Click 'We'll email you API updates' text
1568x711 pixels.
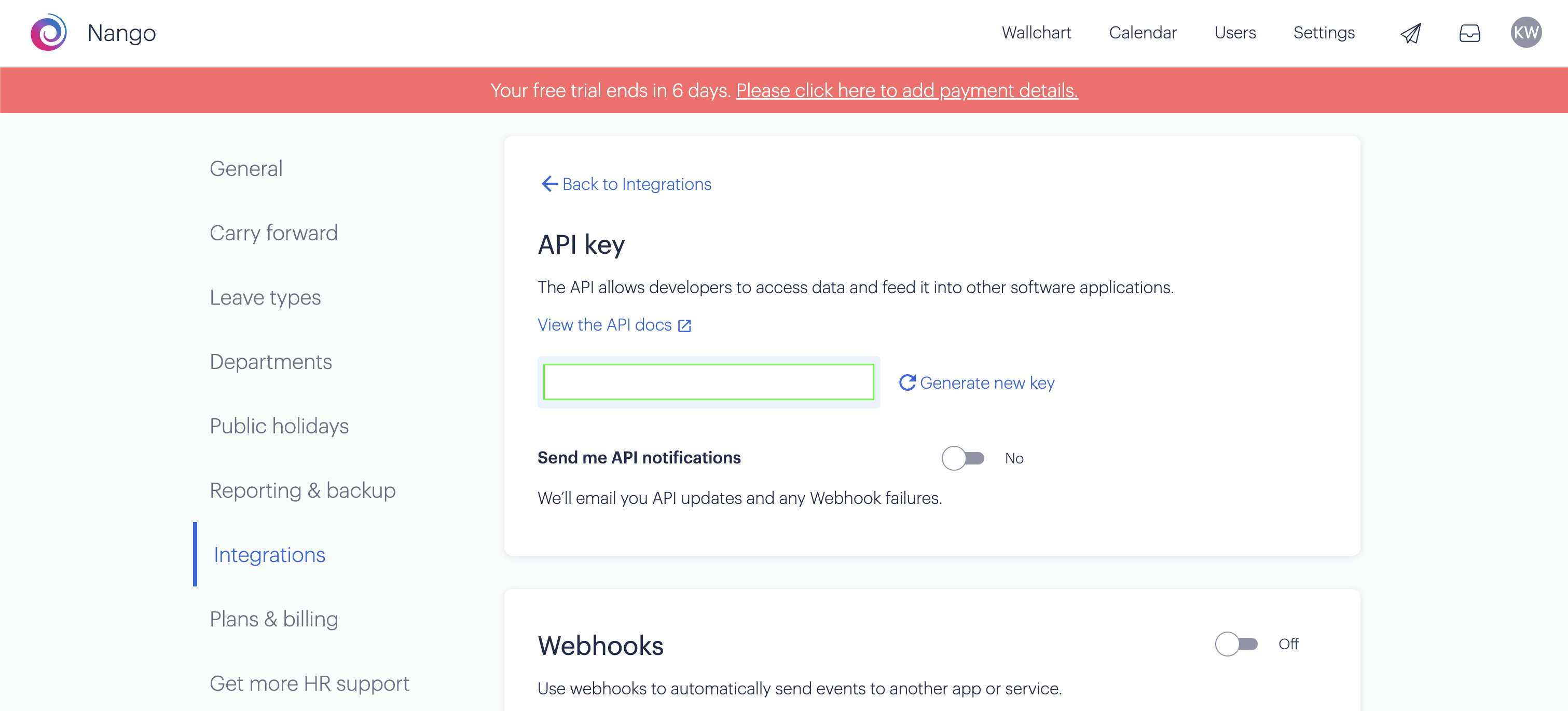[739, 498]
